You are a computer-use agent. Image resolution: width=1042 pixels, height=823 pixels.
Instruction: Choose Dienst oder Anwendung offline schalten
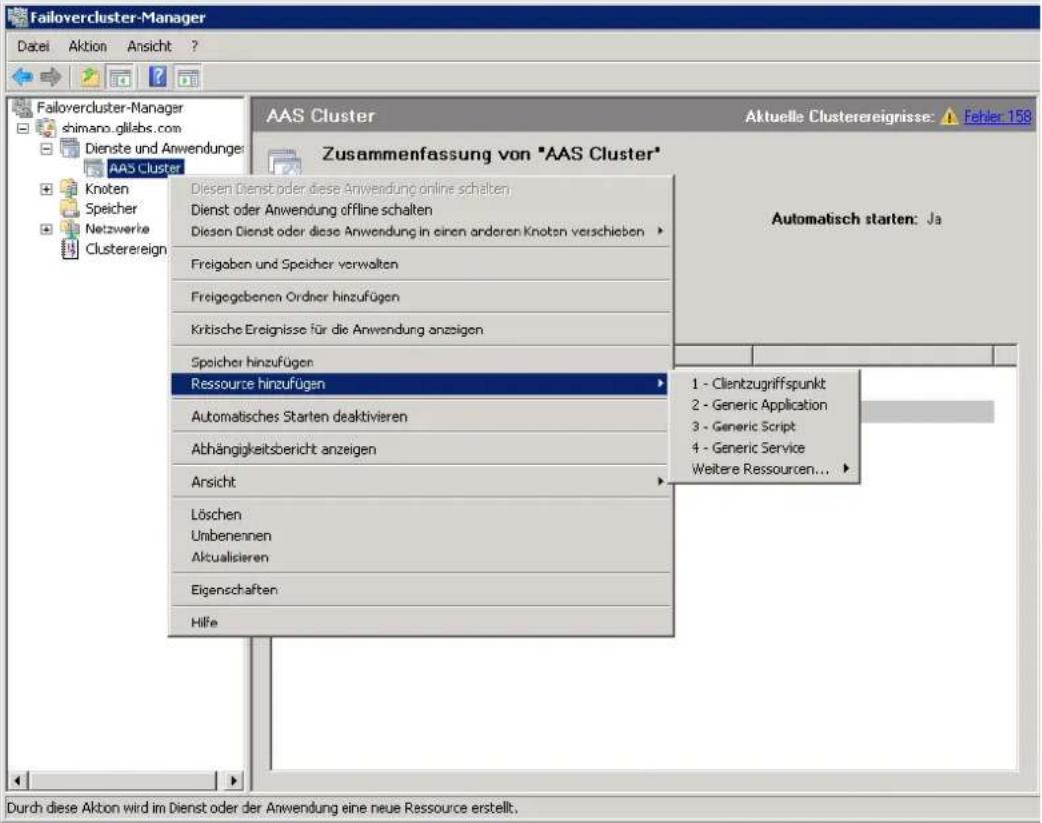pos(421,209)
